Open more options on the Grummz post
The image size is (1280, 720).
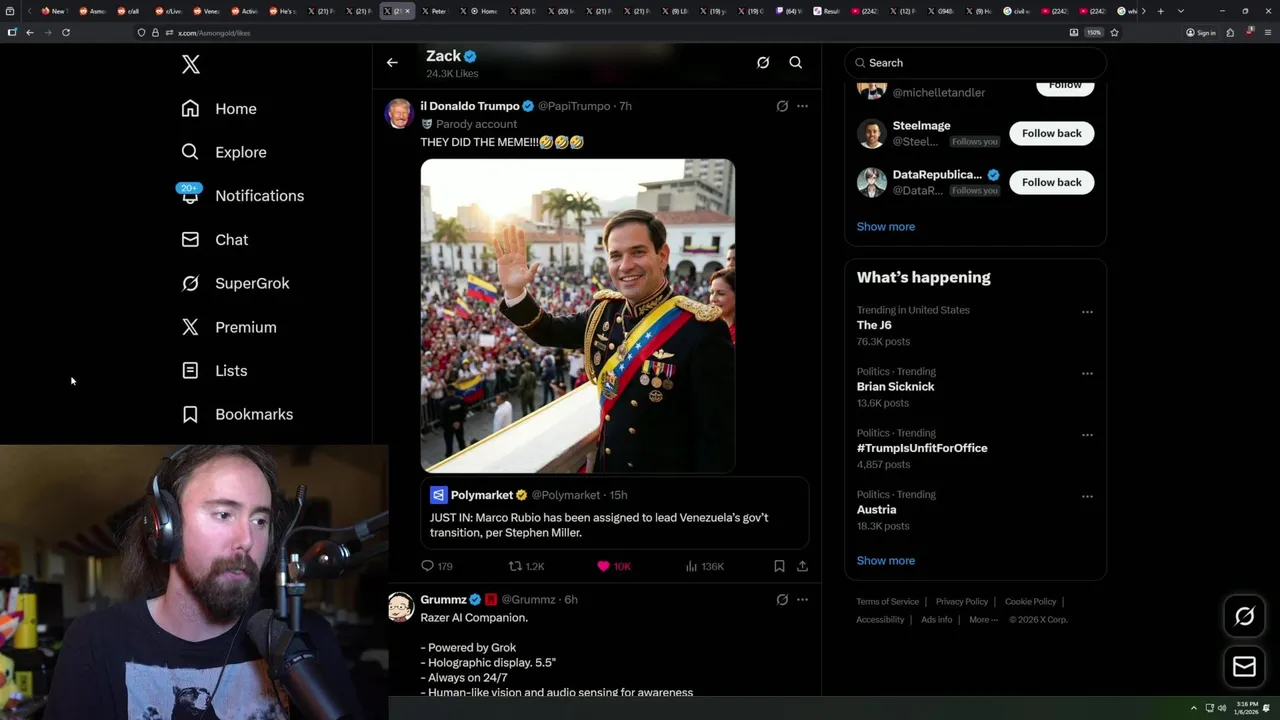[x=802, y=600]
